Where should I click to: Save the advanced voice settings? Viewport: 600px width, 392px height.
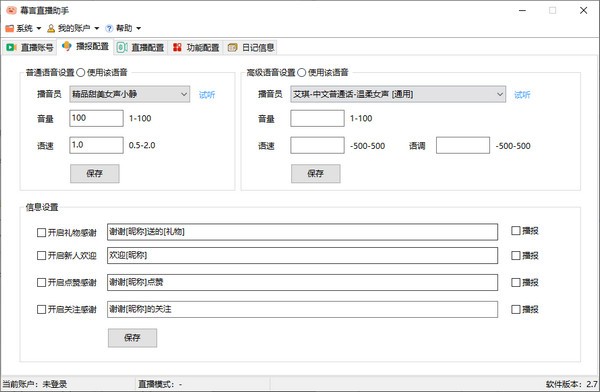click(316, 173)
